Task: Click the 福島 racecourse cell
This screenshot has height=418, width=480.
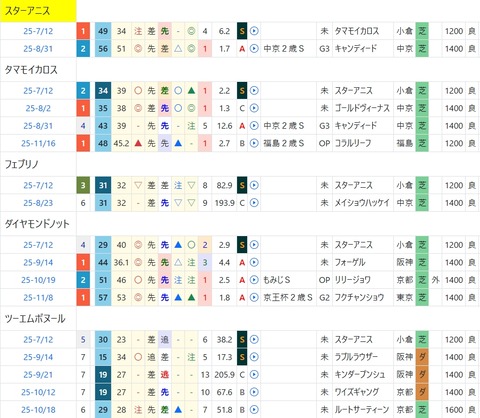Action: coord(404,143)
